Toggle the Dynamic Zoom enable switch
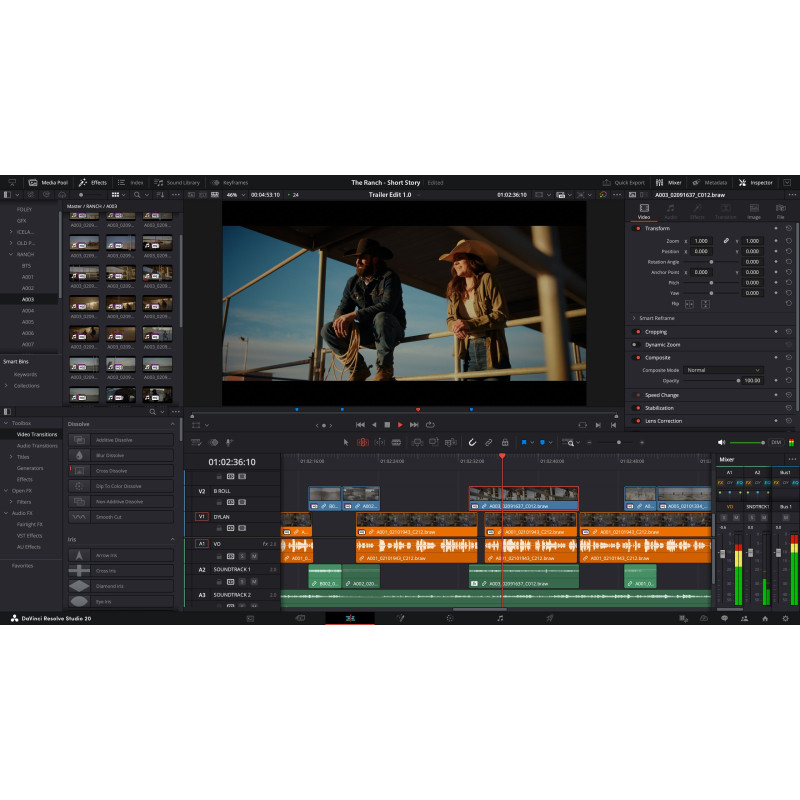 coord(637,344)
